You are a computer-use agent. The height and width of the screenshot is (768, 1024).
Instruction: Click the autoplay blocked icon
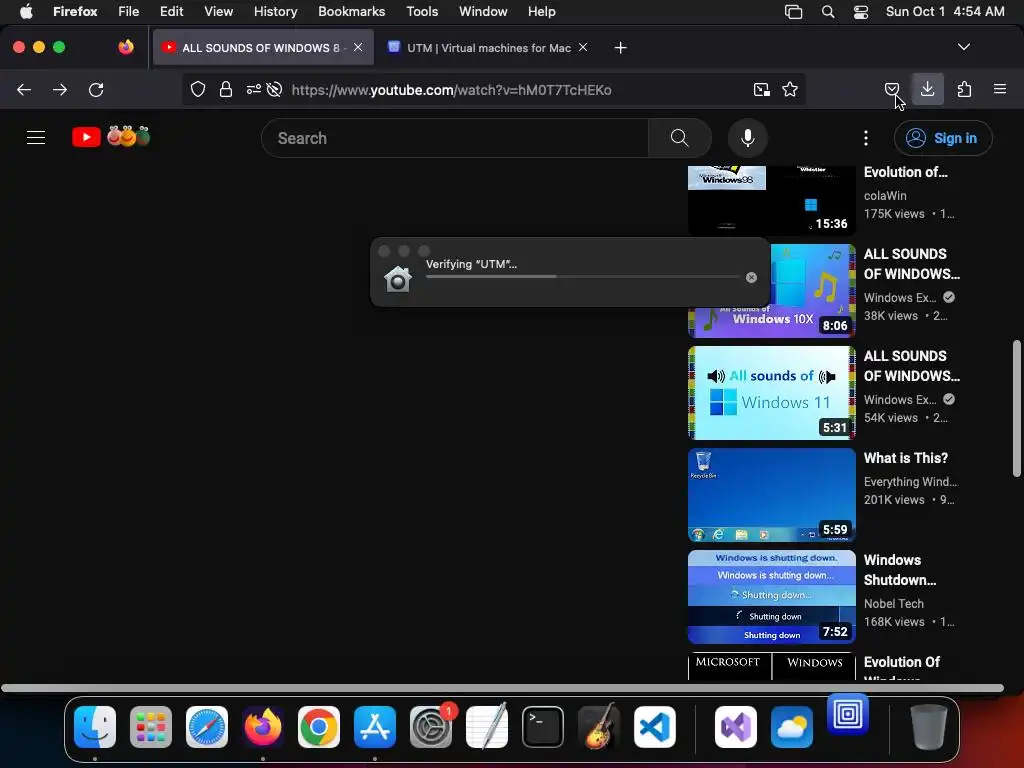click(x=274, y=89)
